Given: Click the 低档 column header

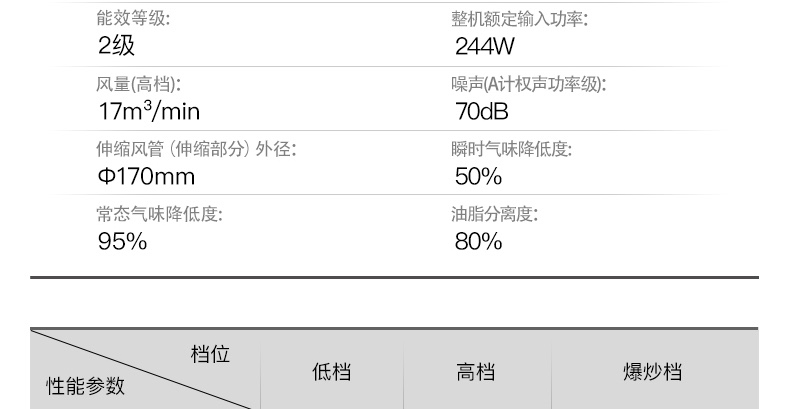Looking at the screenshot, I should coord(332,372).
